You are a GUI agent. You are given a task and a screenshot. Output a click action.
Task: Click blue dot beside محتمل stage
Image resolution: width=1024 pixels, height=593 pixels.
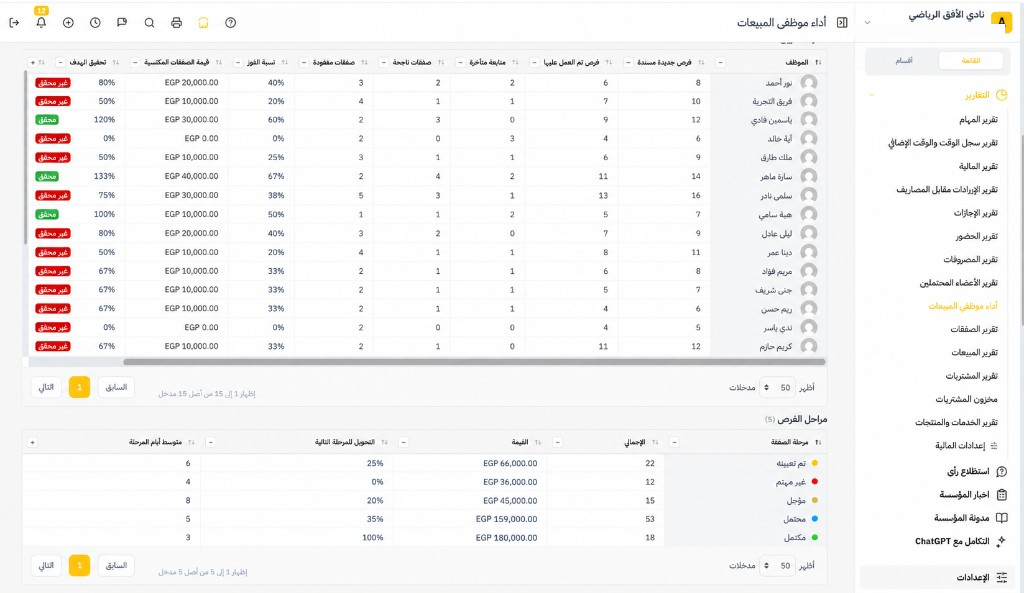click(x=814, y=519)
